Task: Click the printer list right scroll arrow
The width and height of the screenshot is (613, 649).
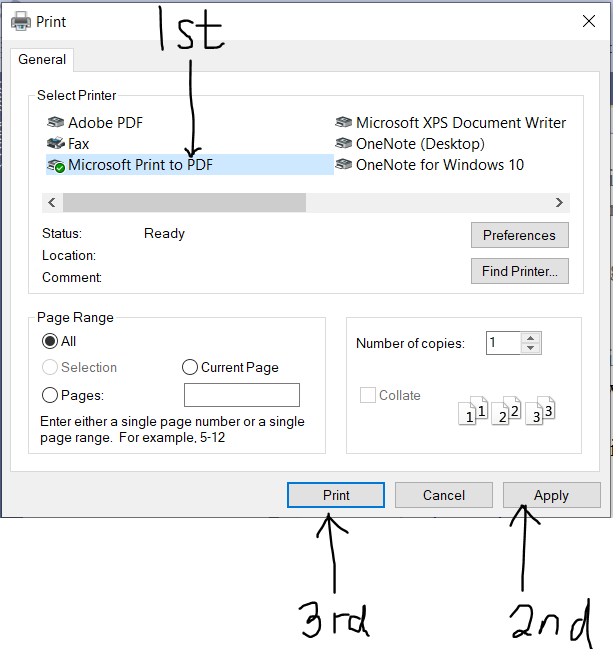Action: [559, 202]
